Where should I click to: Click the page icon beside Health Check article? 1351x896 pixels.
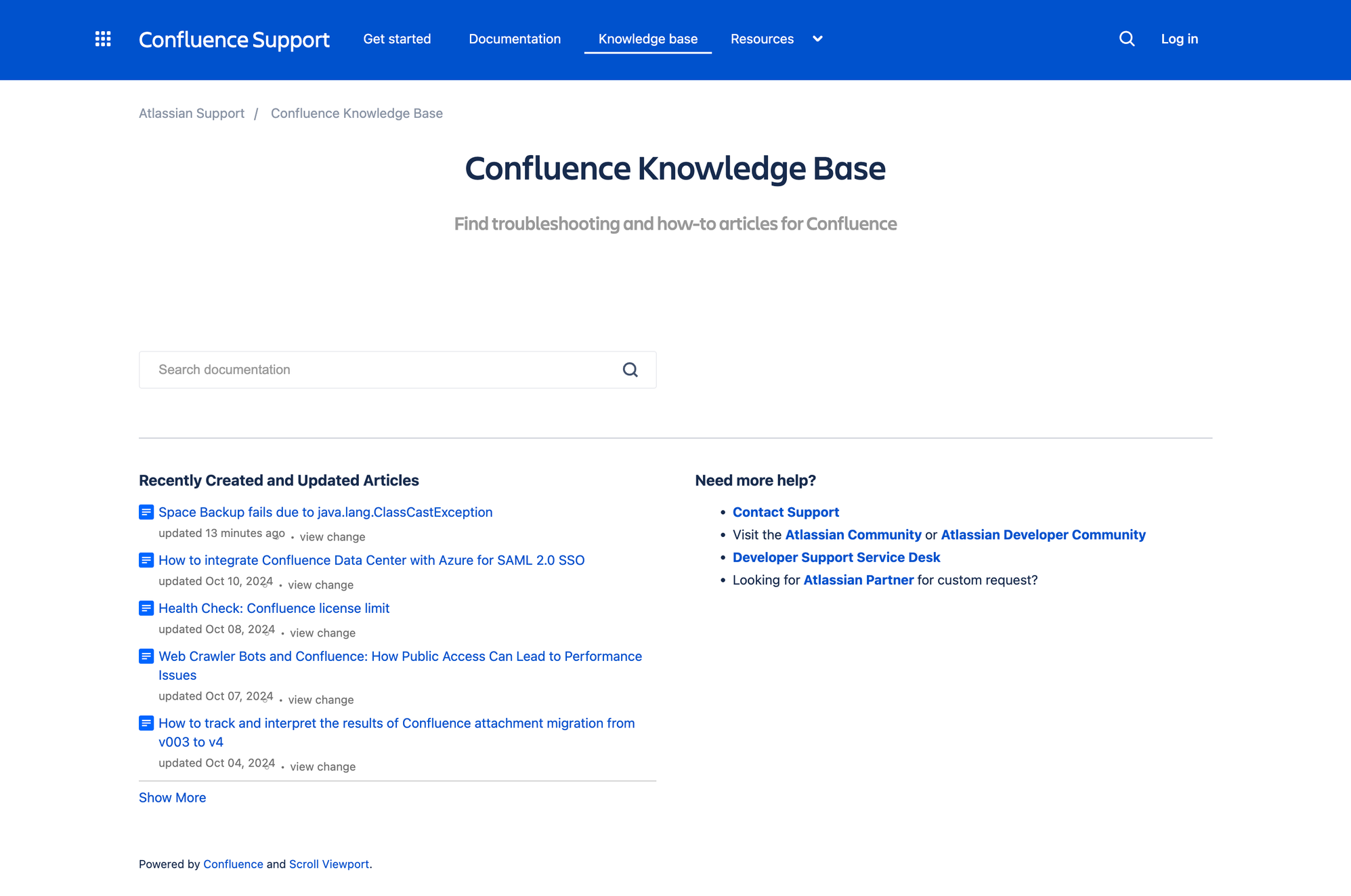(146, 608)
